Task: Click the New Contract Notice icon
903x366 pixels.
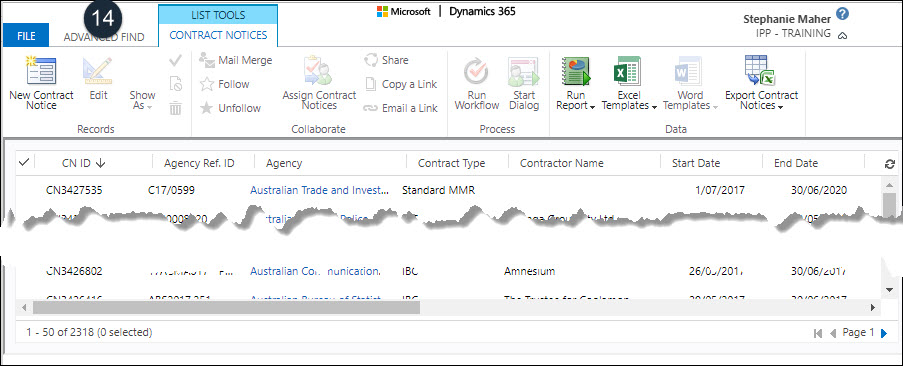Action: coord(41,71)
